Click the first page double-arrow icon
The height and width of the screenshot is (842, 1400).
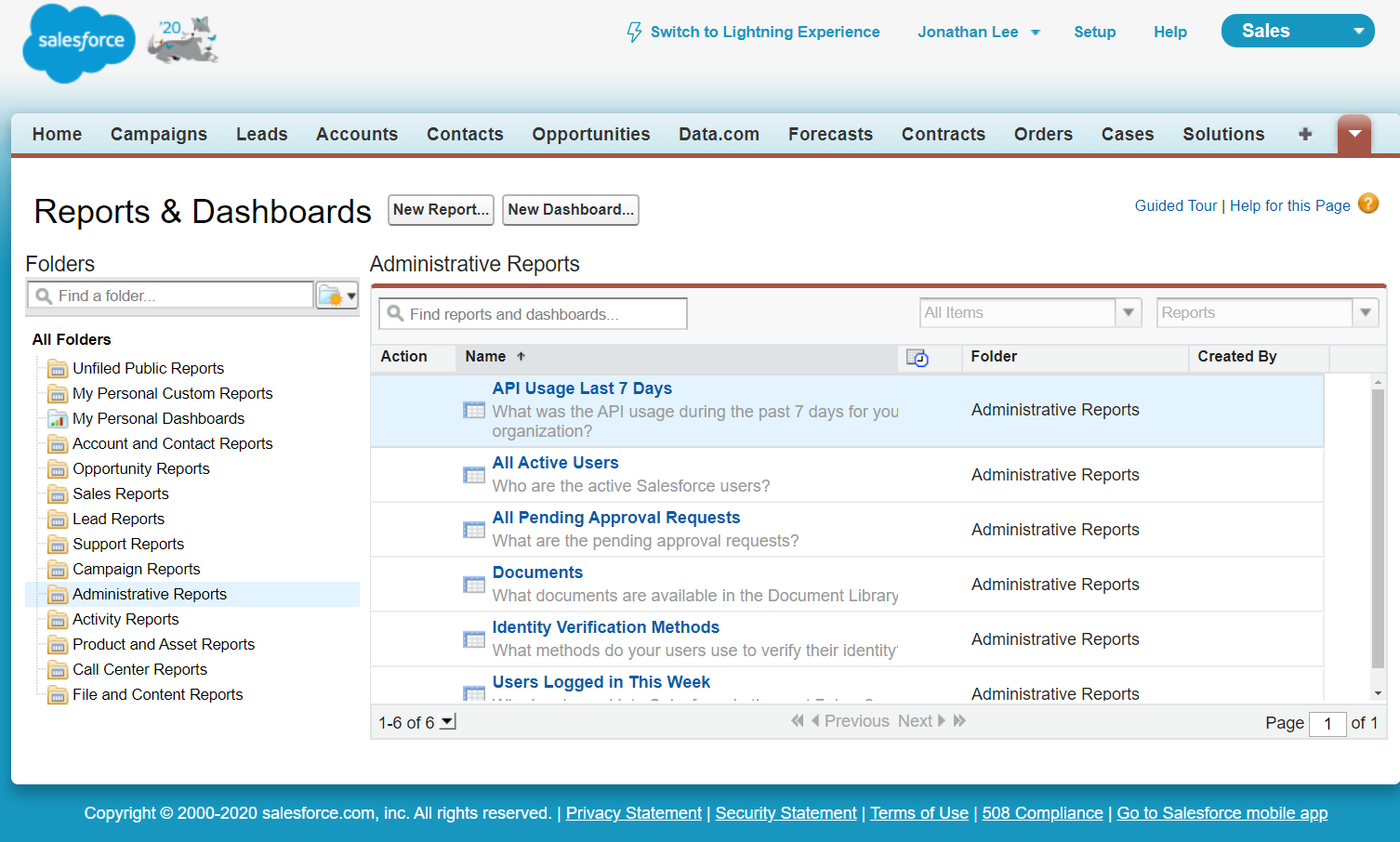point(797,721)
